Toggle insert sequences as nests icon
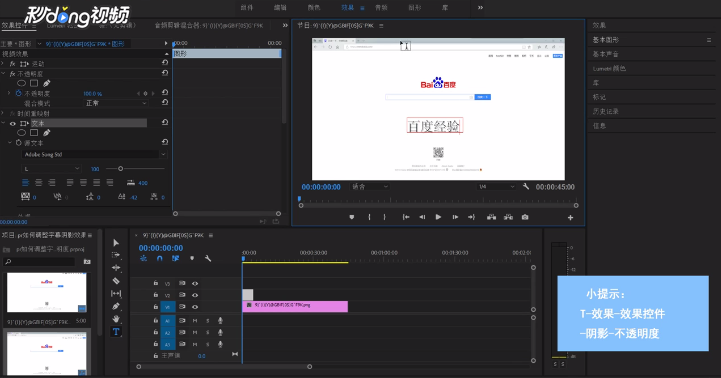This screenshot has width=721, height=378. pos(143,258)
